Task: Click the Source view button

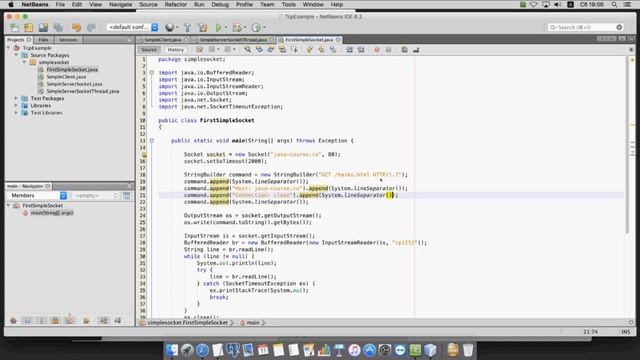Action: point(149,50)
